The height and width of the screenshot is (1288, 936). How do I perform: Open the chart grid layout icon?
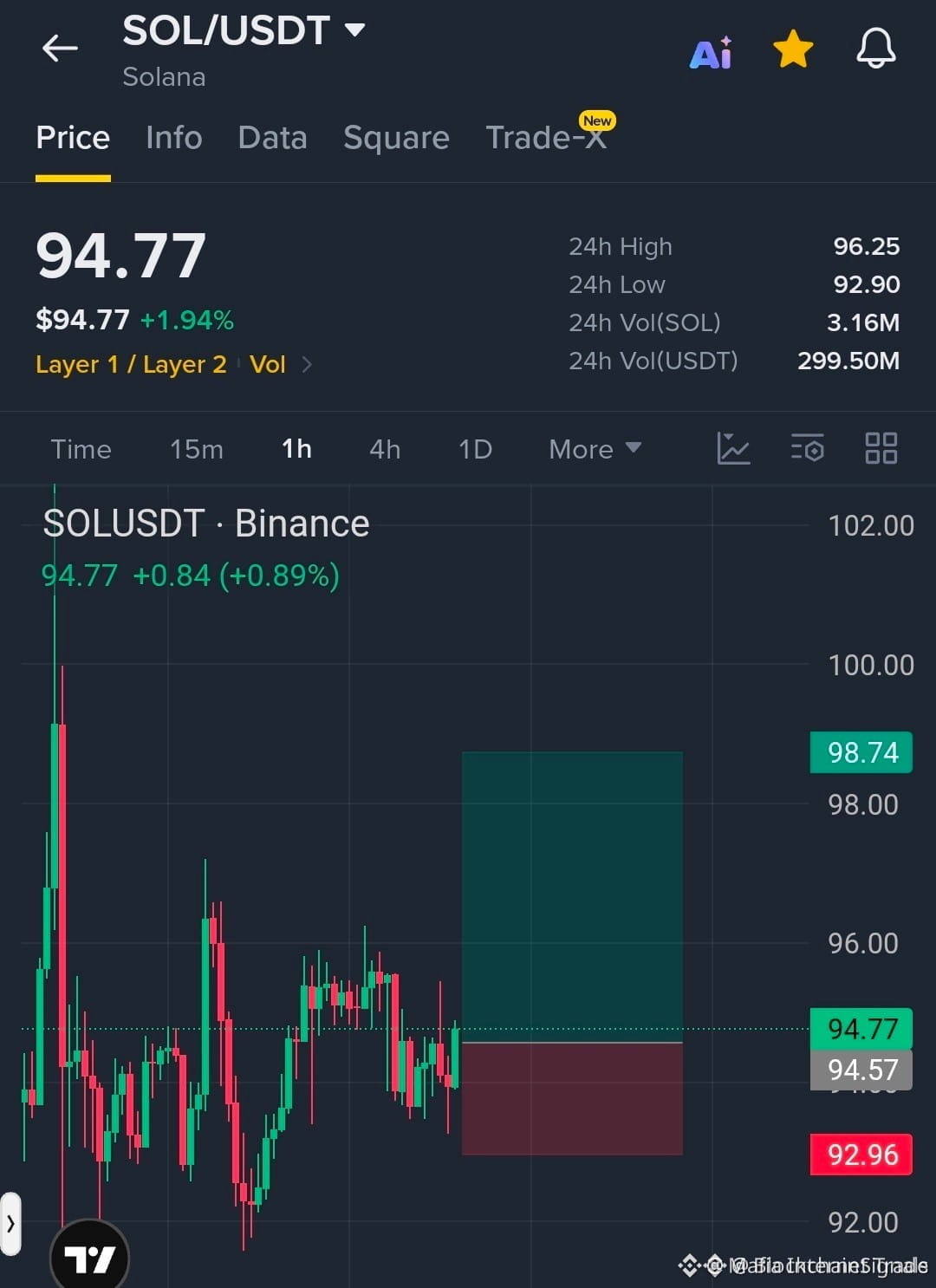click(881, 448)
